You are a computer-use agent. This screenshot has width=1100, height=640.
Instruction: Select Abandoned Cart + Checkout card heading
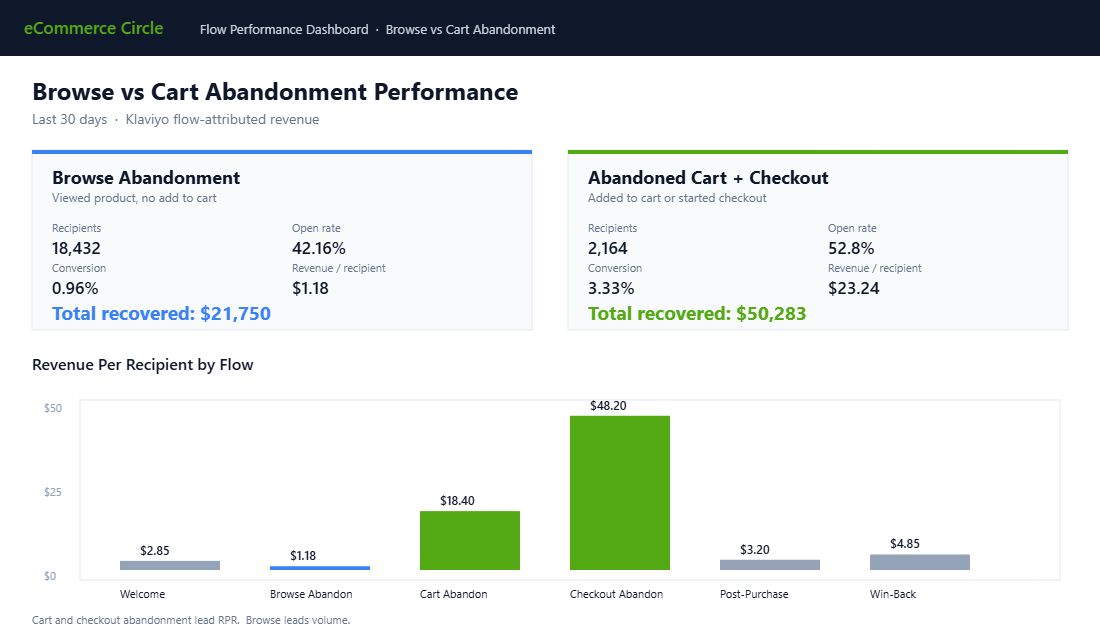click(708, 178)
